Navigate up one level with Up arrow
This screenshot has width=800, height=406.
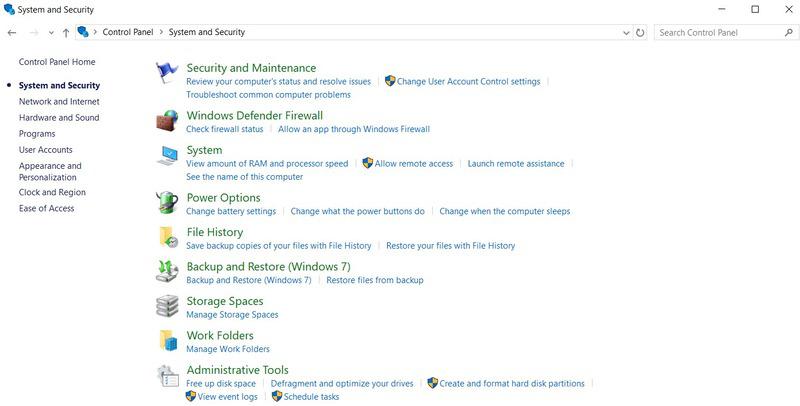66,32
